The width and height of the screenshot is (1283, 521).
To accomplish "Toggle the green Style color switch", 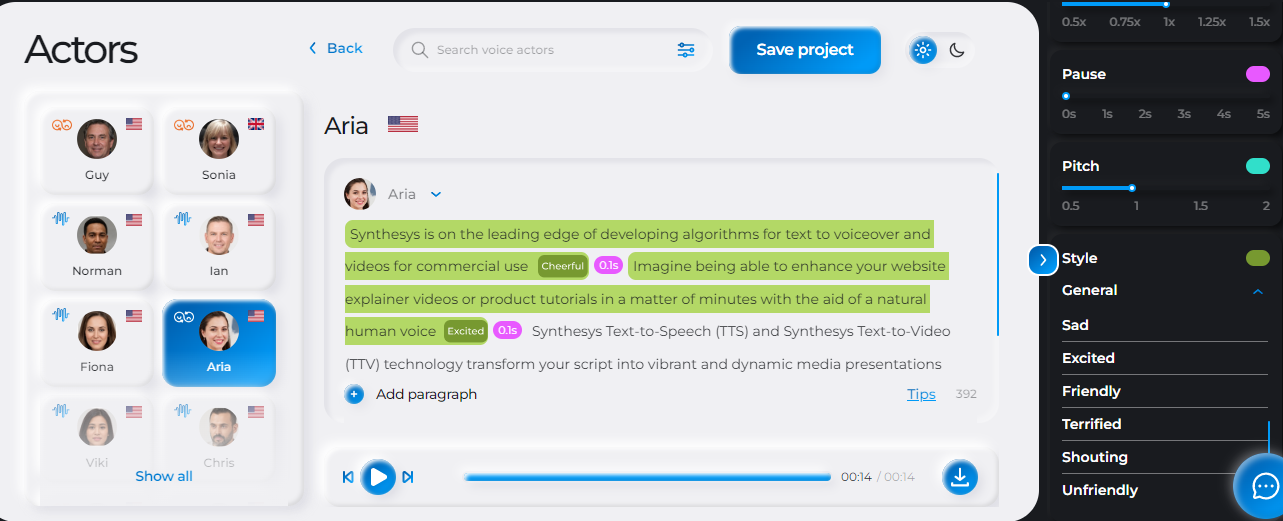I will click(1258, 258).
